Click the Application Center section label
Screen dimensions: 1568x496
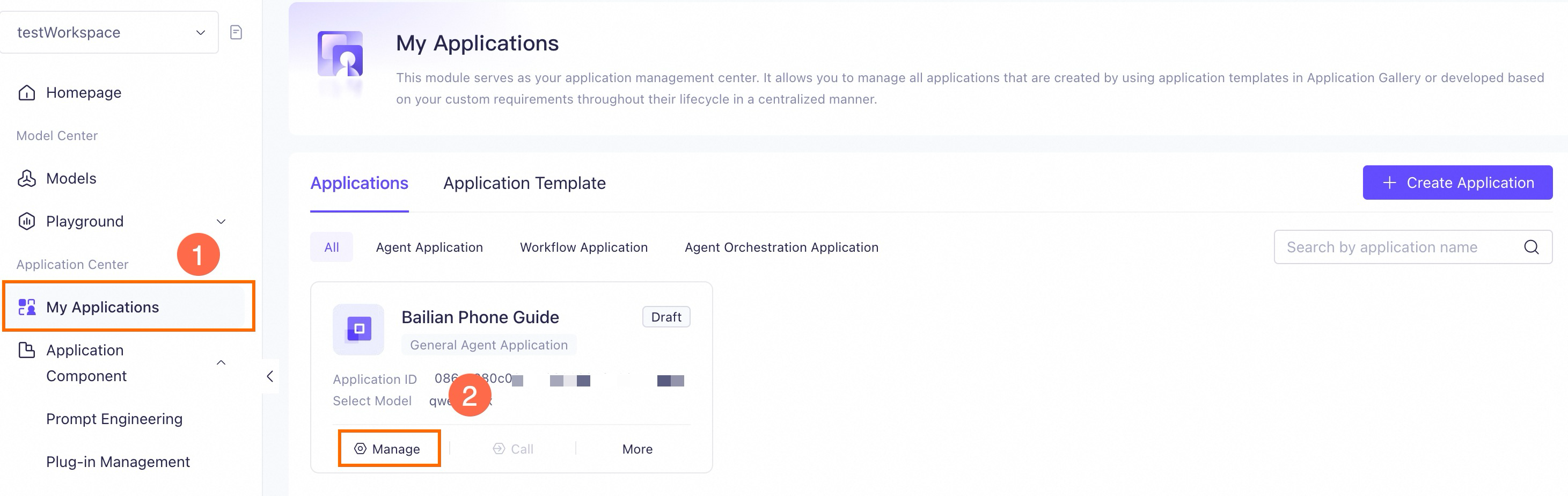tap(72, 264)
